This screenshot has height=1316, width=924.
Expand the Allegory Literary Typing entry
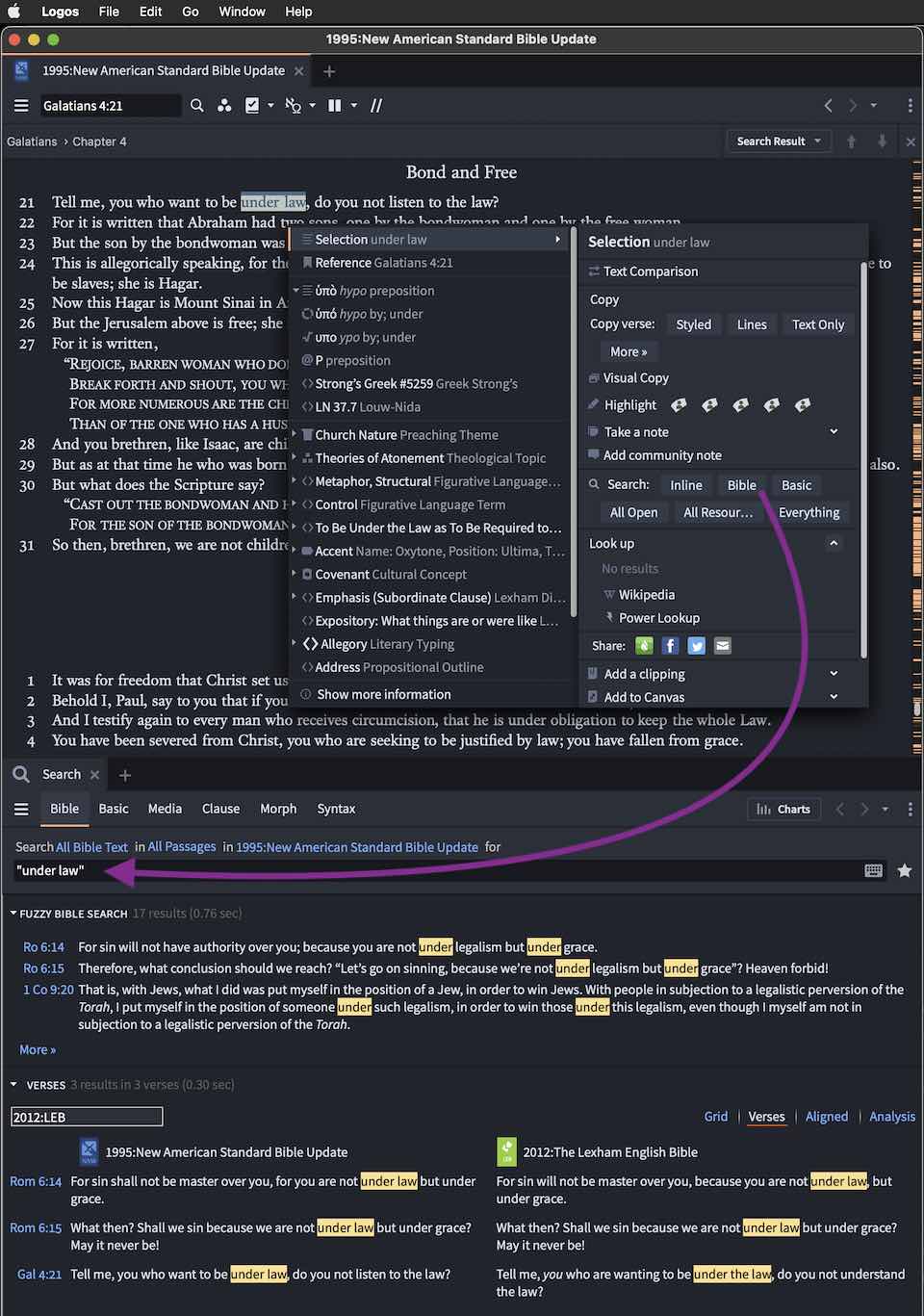click(x=295, y=643)
